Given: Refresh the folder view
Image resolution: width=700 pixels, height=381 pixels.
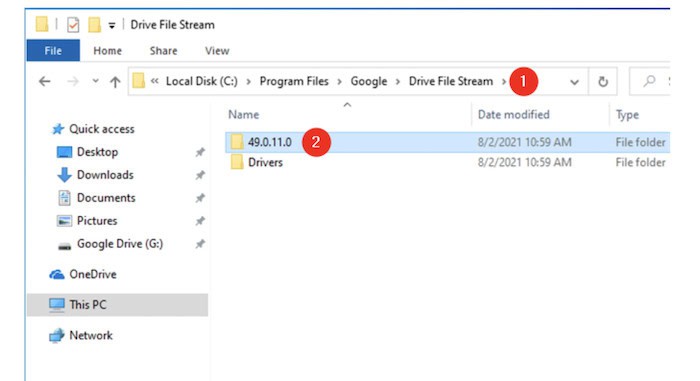Looking at the screenshot, I should (x=603, y=82).
